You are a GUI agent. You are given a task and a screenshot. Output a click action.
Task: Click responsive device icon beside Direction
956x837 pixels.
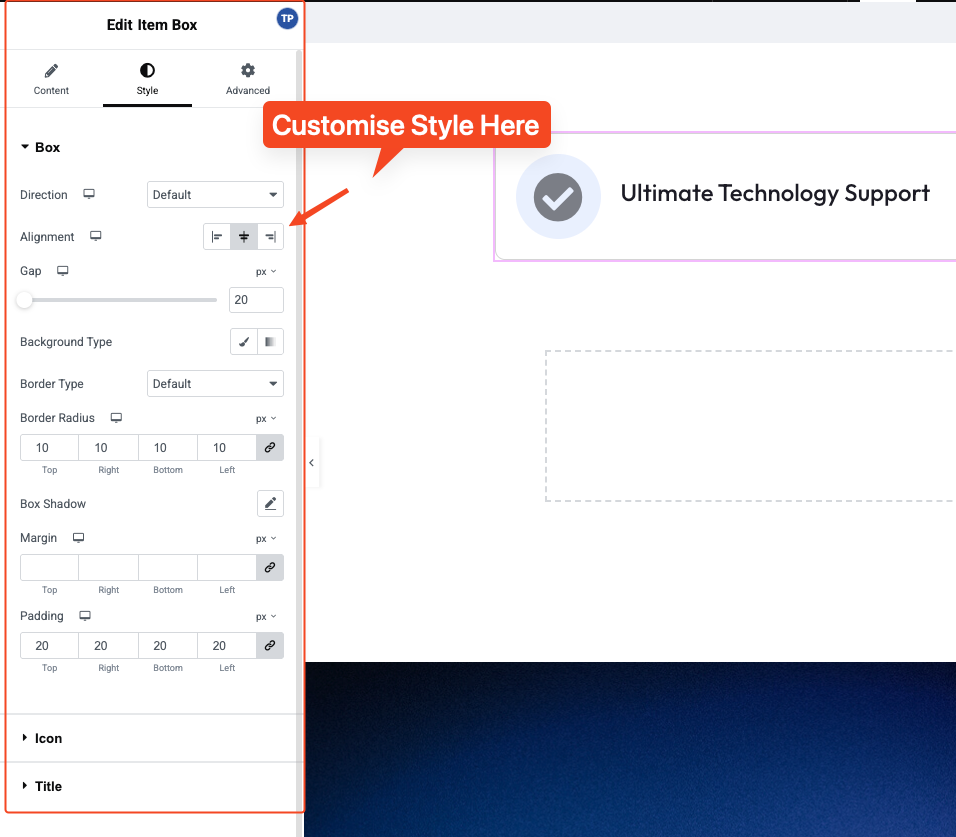click(x=89, y=195)
